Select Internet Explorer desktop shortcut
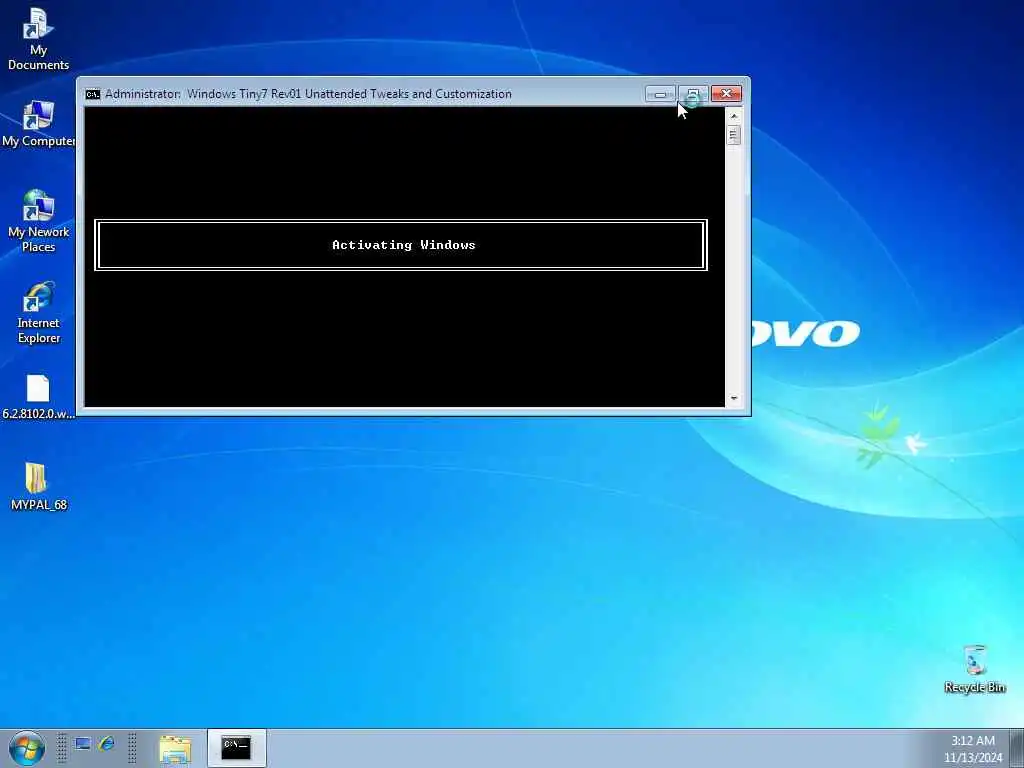 (x=39, y=313)
